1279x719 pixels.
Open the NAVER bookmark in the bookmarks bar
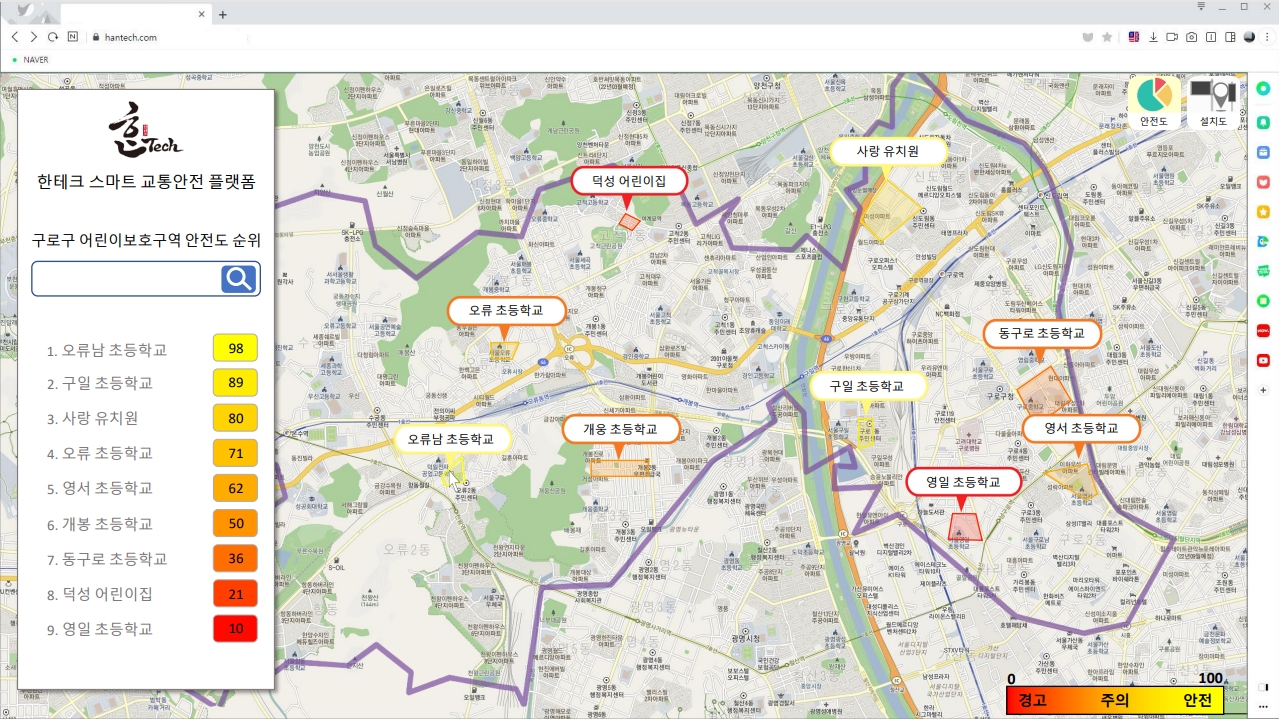point(35,60)
